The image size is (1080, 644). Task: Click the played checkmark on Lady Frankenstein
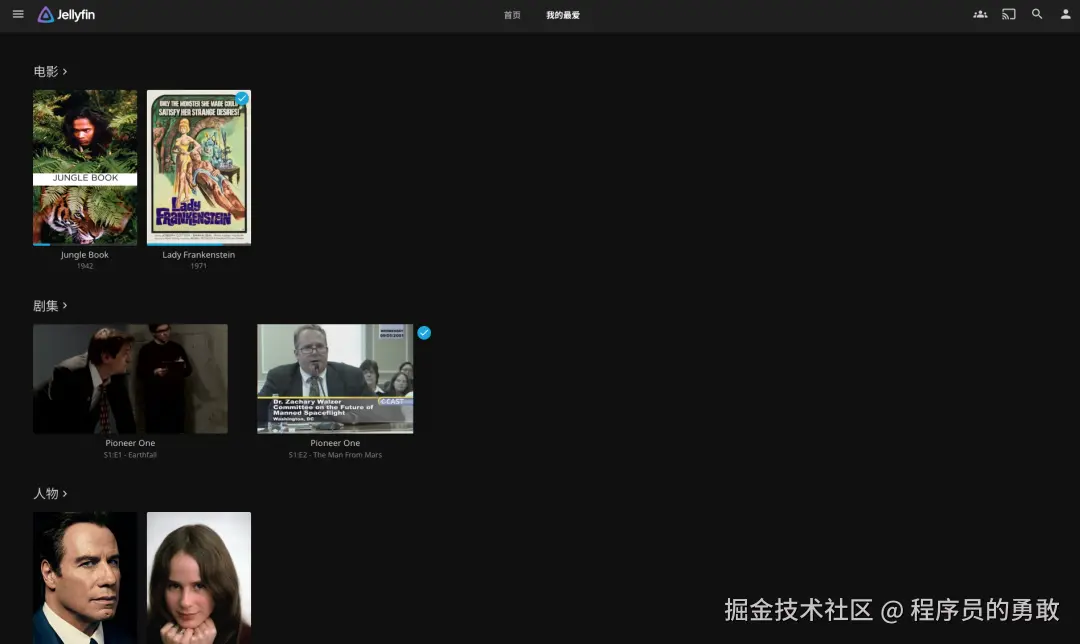(240, 99)
